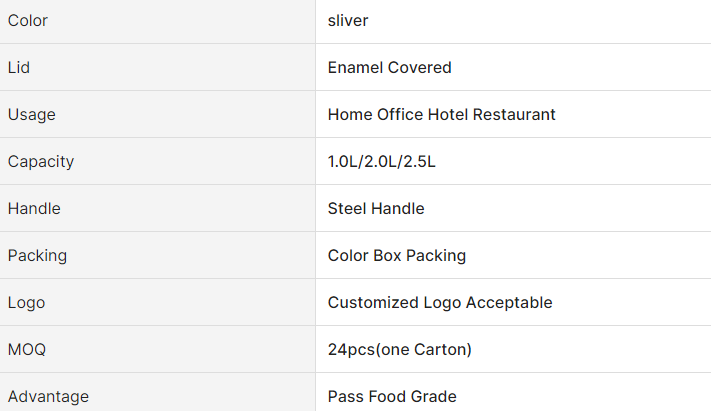711x411 pixels.
Task: Click the Color label cell
Action: click(x=28, y=21)
